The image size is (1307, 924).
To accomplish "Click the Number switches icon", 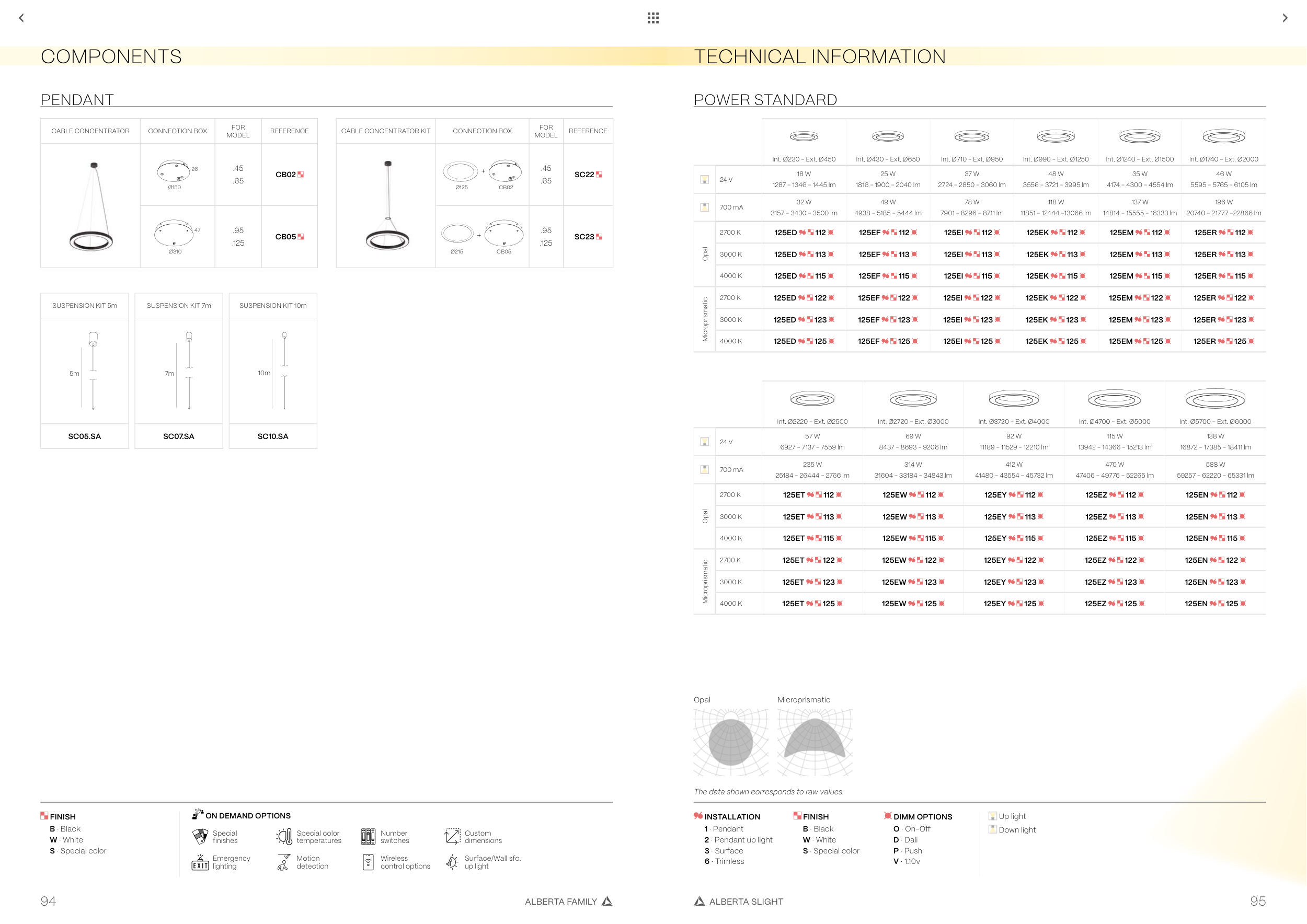I will pyautogui.click(x=368, y=836).
